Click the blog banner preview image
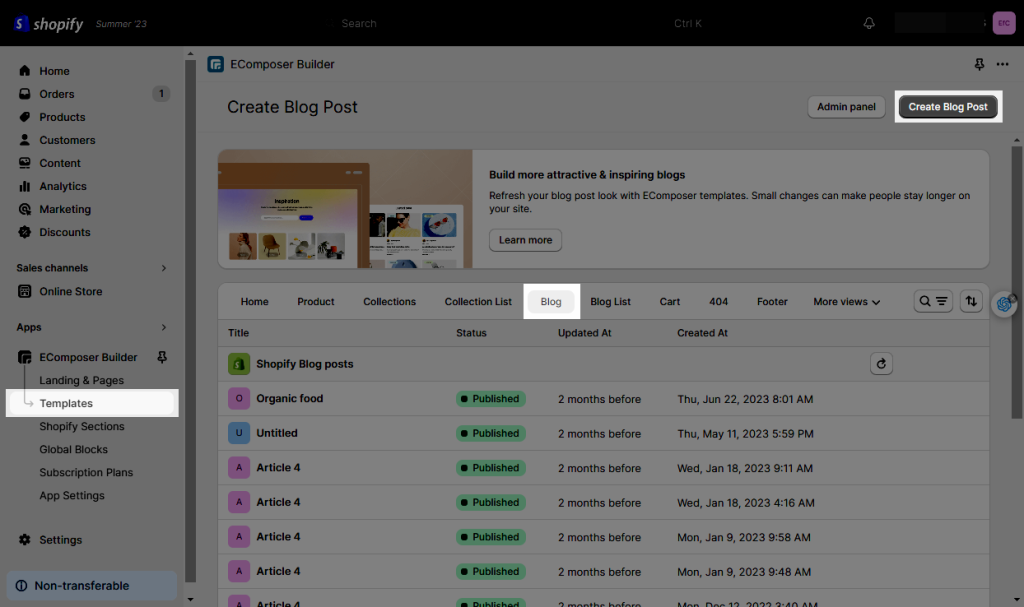 point(345,209)
